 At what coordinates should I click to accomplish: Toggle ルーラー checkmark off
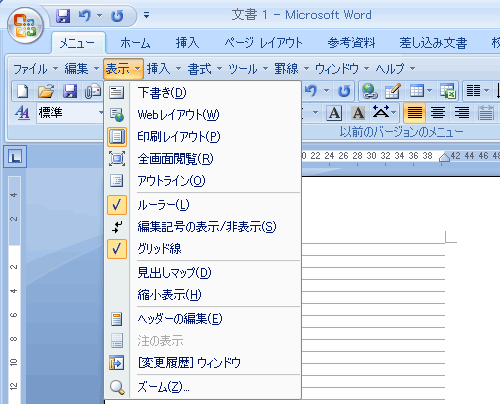pyautogui.click(x=203, y=205)
